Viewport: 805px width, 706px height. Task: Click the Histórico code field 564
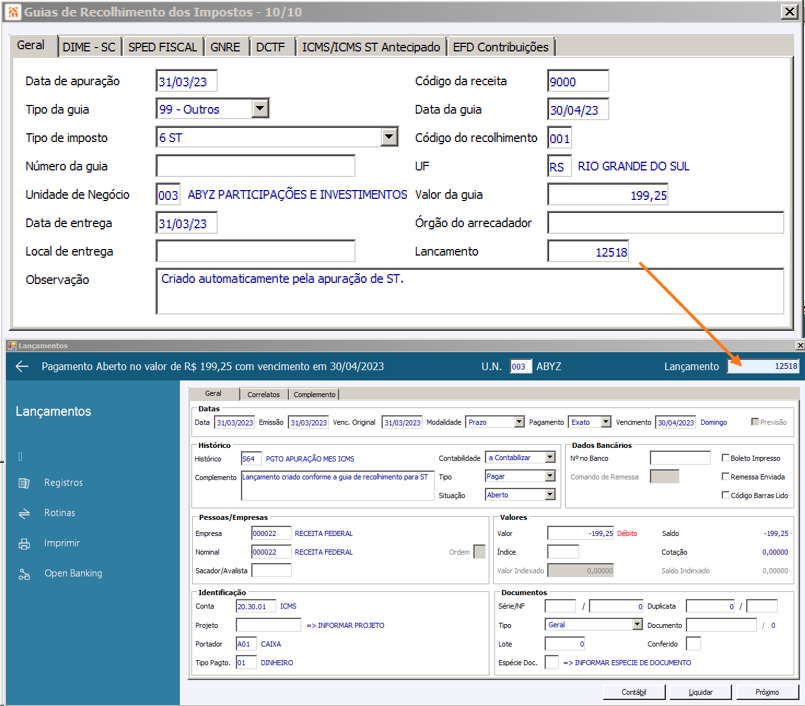pos(252,458)
